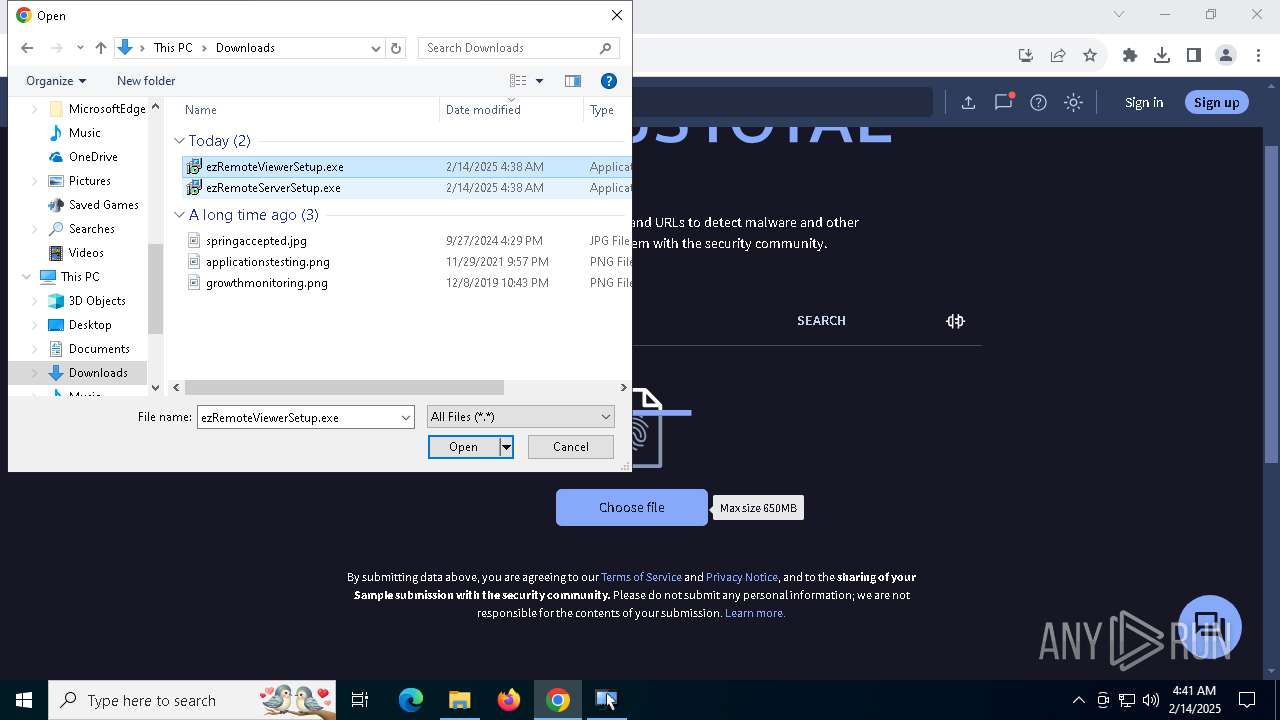
Task: Click the Open button
Action: click(463, 447)
